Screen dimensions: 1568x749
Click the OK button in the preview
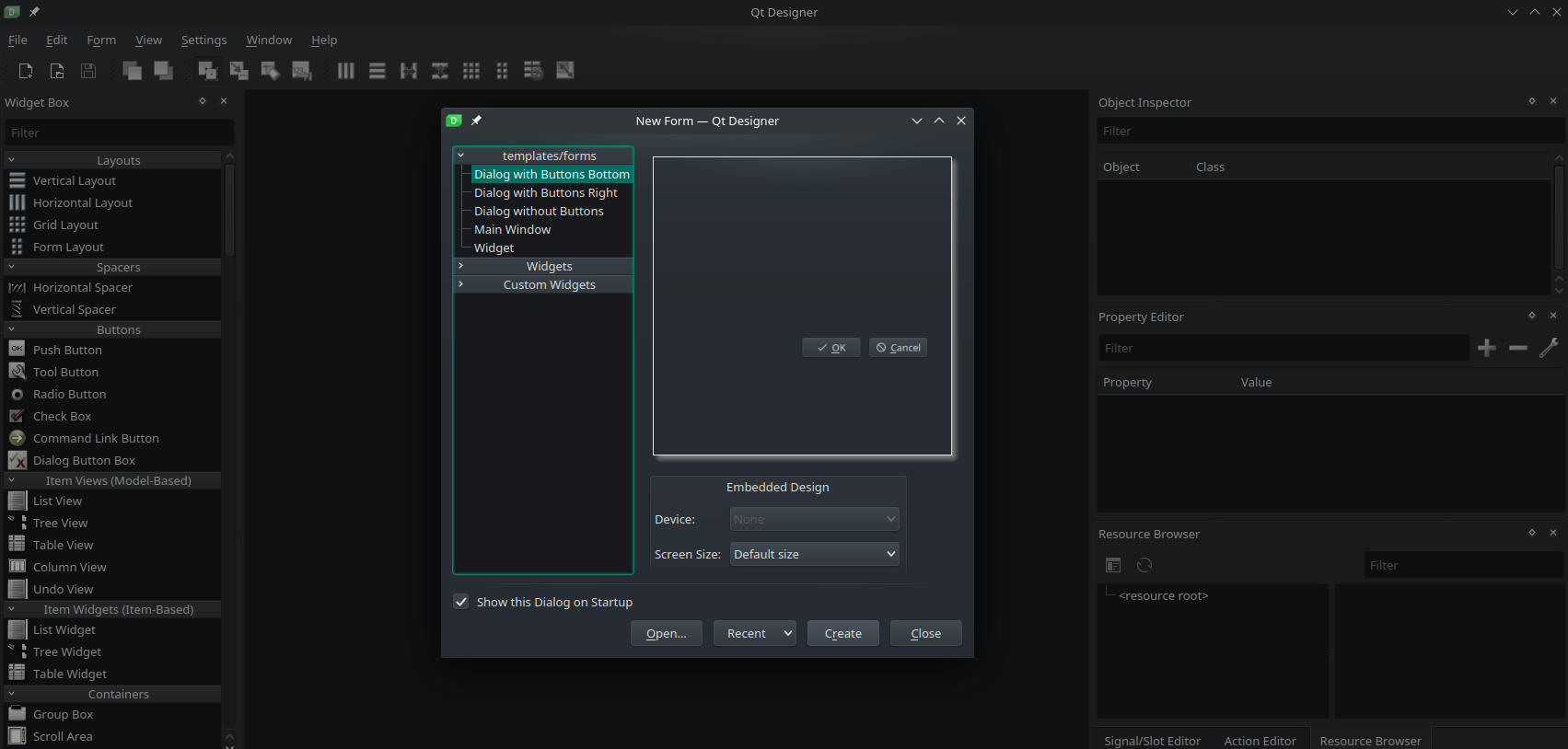(x=831, y=348)
